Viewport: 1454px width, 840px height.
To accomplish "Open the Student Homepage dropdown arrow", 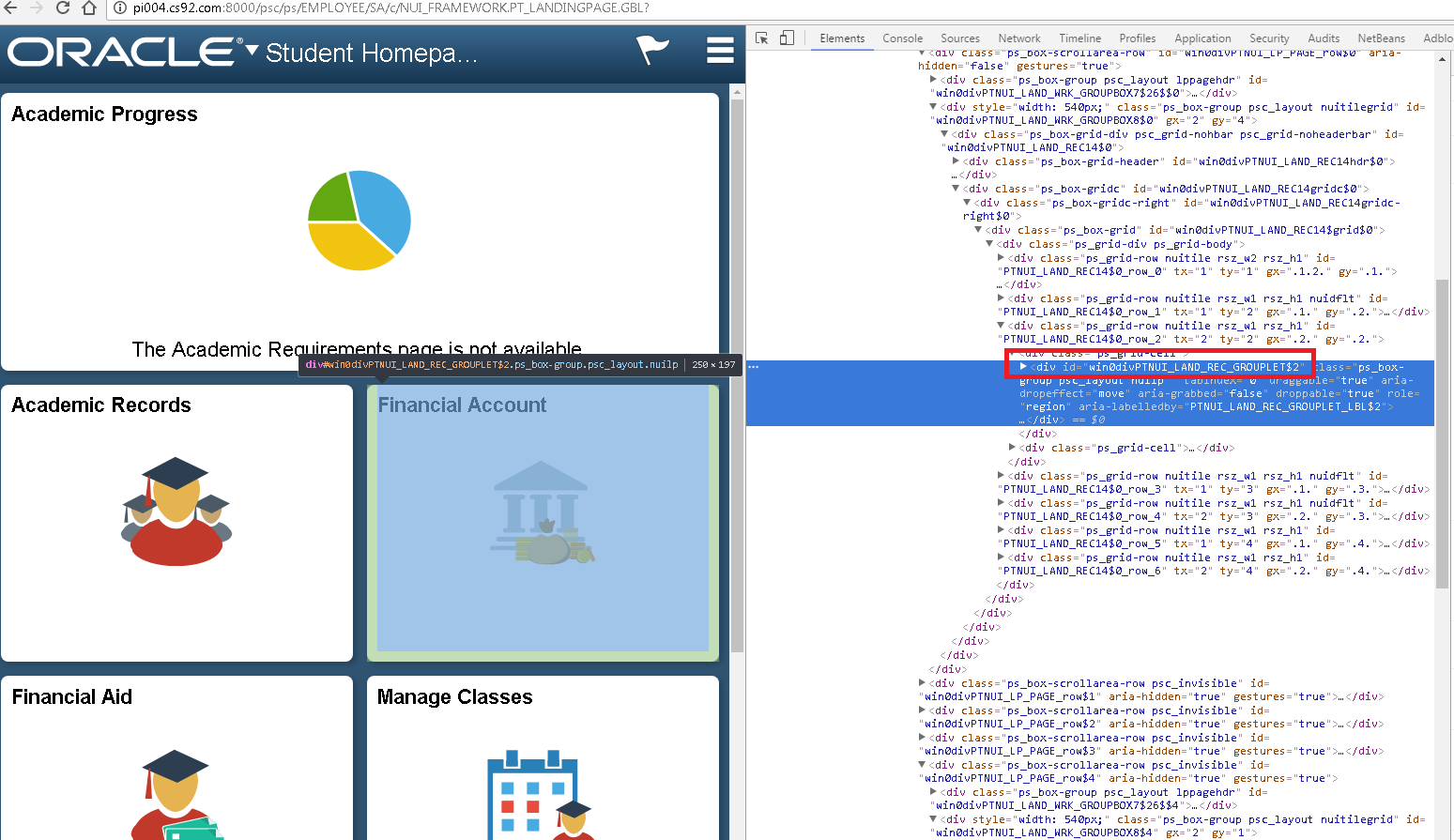I will tap(252, 49).
